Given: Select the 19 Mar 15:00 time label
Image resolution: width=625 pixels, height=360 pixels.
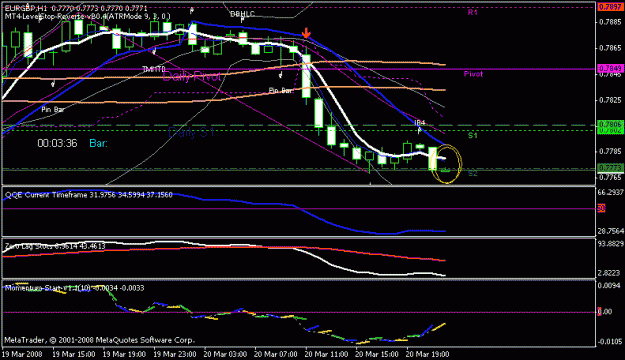Looking at the screenshot, I should tap(74, 354).
